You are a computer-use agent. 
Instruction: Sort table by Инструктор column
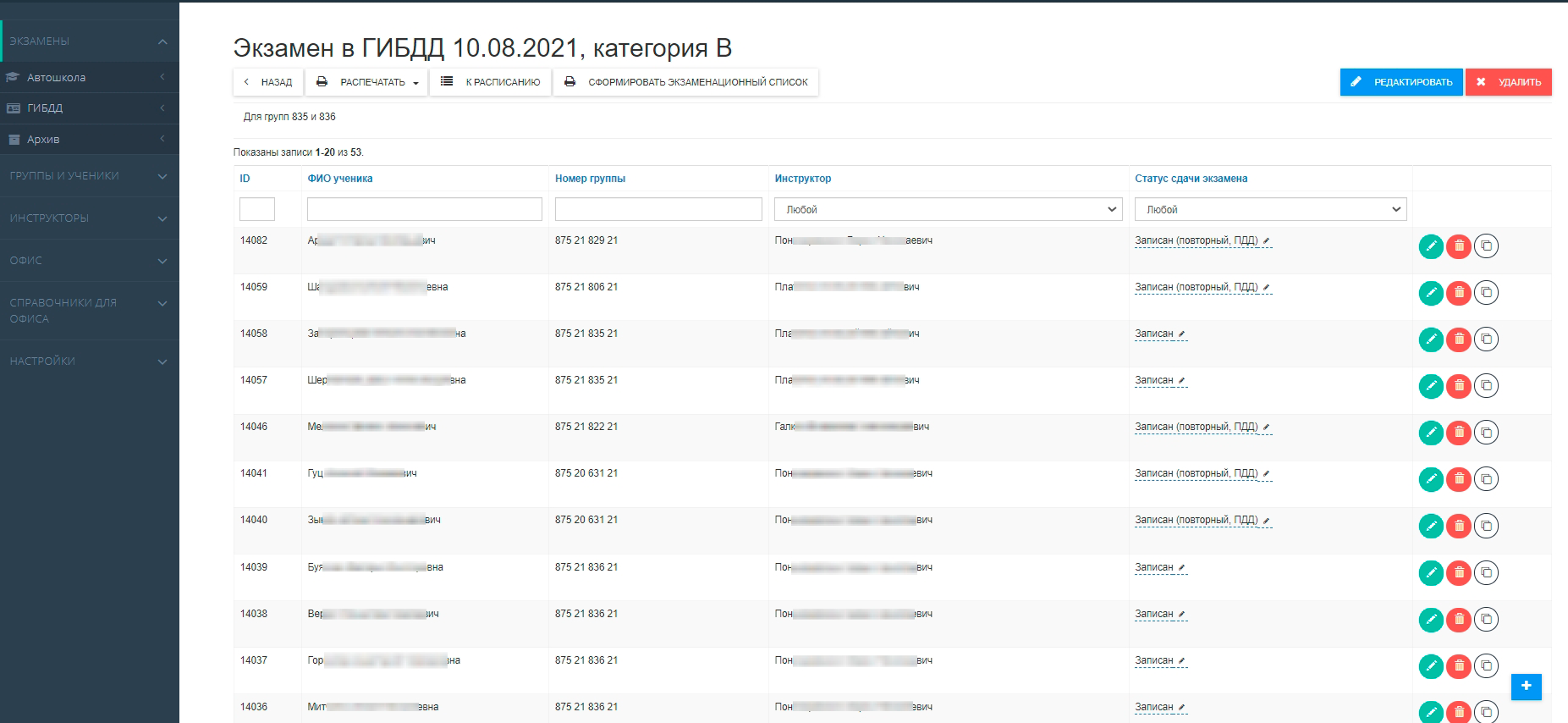[802, 179]
